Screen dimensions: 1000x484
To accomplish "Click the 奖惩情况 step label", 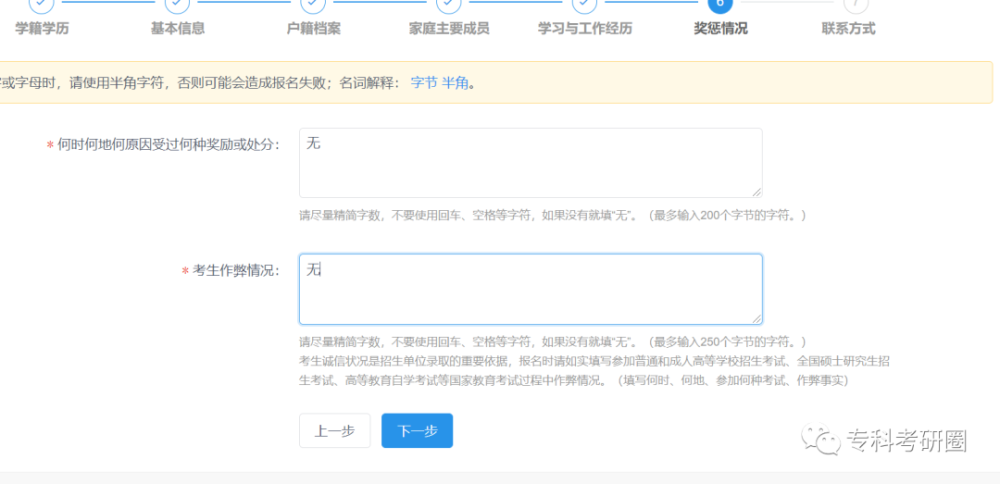I will (721, 29).
